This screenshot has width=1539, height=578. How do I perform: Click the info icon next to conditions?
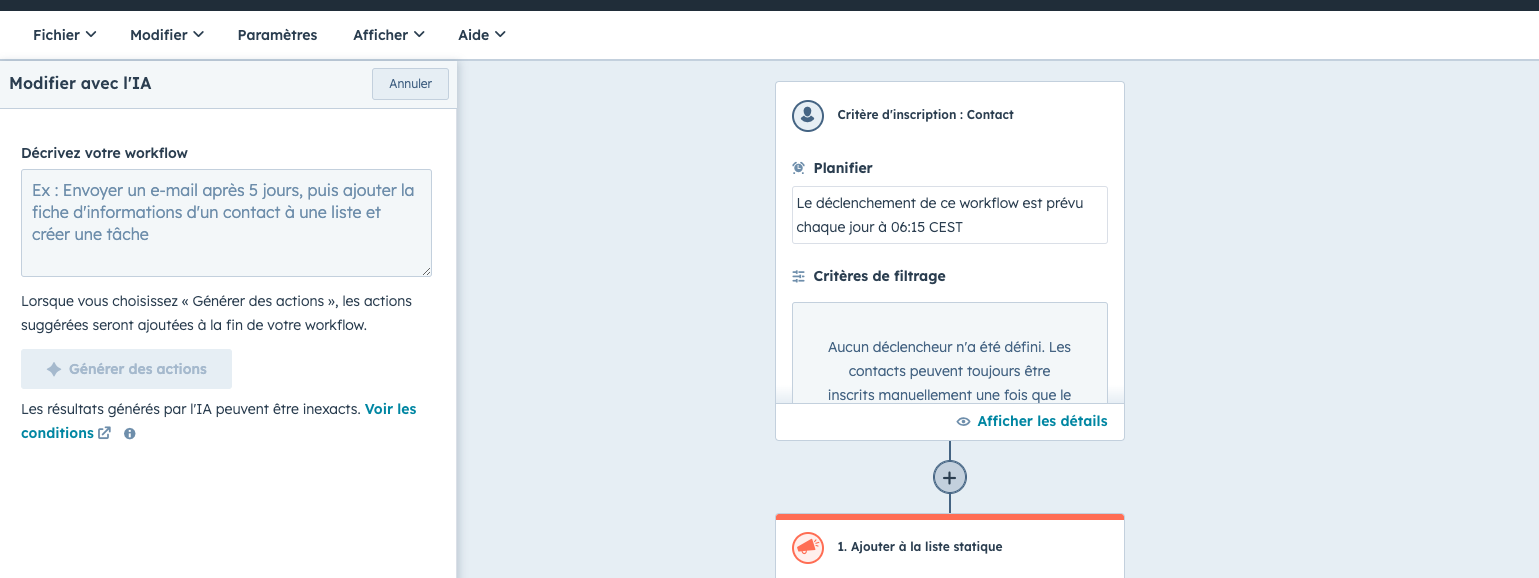130,434
